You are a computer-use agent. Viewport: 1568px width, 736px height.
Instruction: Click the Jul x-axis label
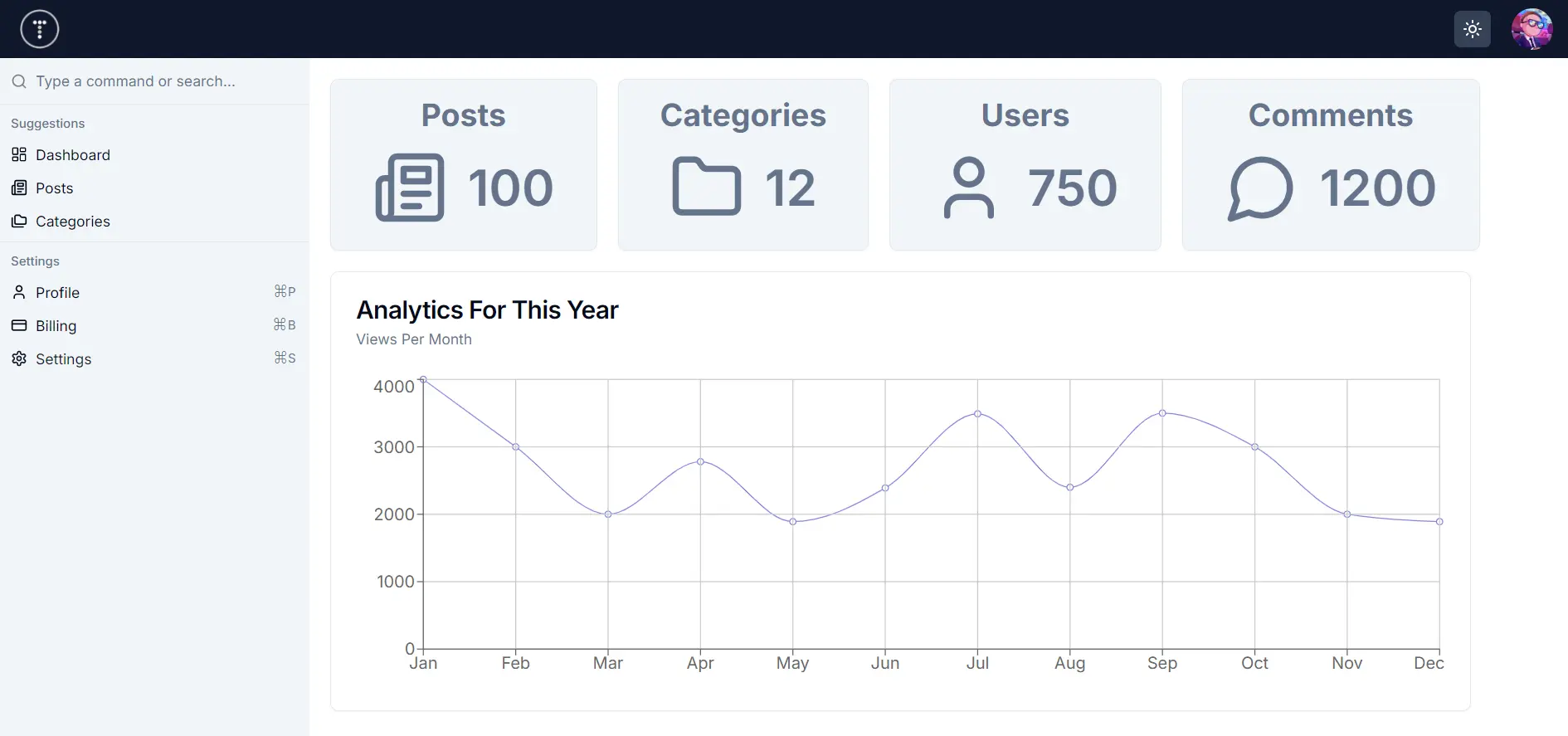tap(977, 663)
